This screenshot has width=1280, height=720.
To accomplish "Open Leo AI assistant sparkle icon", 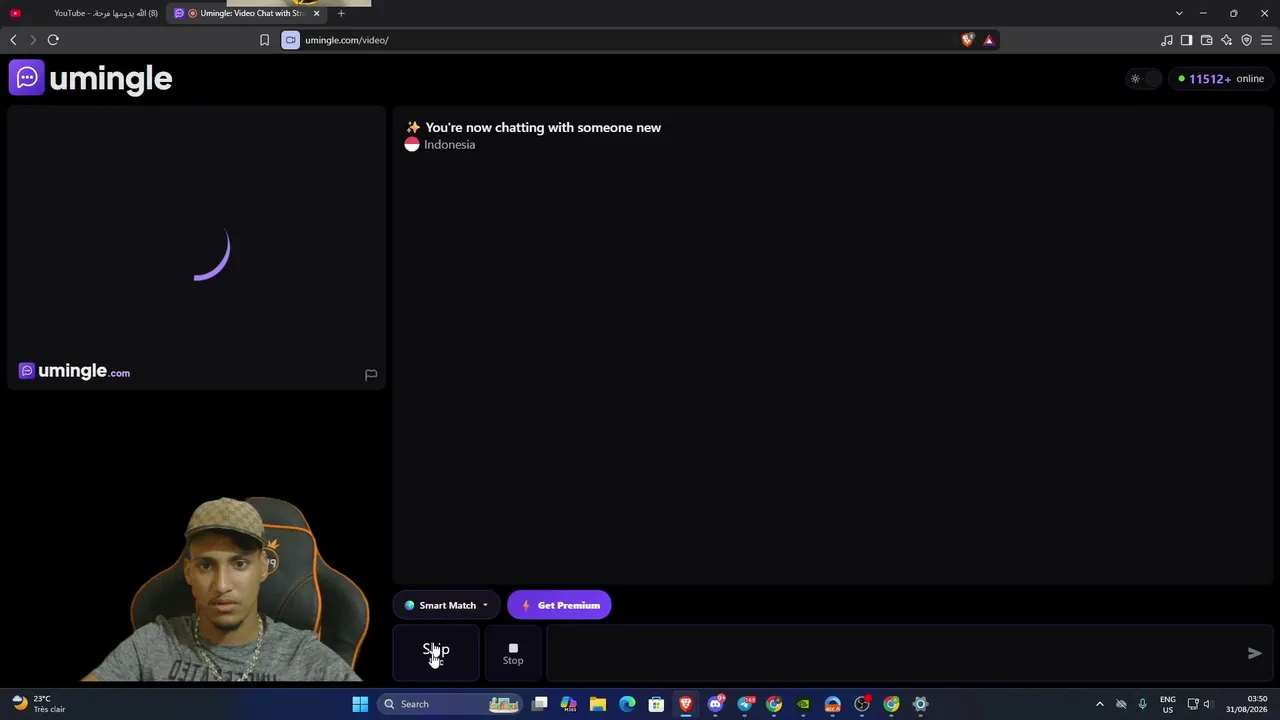I will click(x=1227, y=40).
